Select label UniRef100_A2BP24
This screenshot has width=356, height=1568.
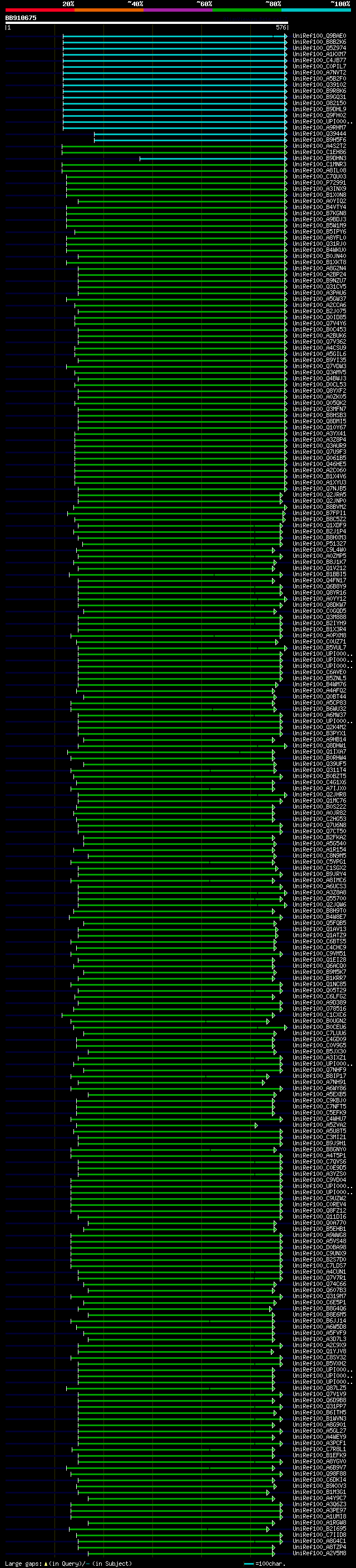[x=319, y=275]
